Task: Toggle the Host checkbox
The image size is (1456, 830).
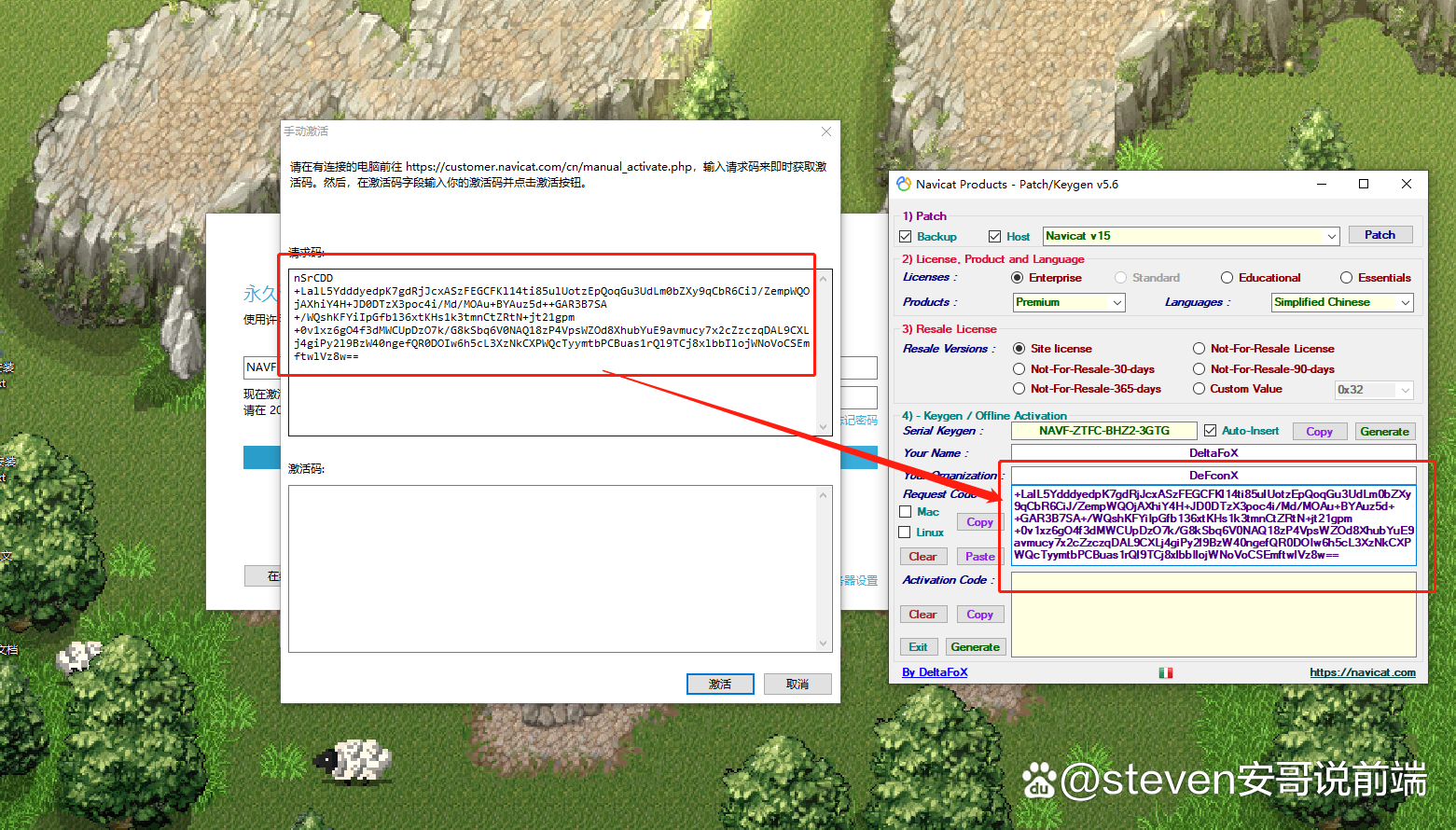Action: 995,237
